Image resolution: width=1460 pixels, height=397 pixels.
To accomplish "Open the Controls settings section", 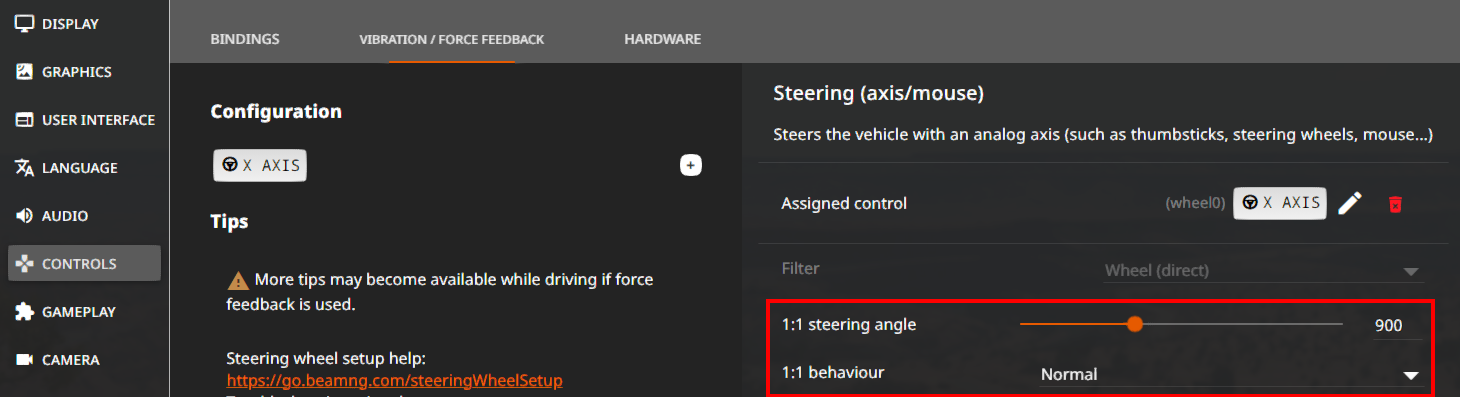I will 84,264.
